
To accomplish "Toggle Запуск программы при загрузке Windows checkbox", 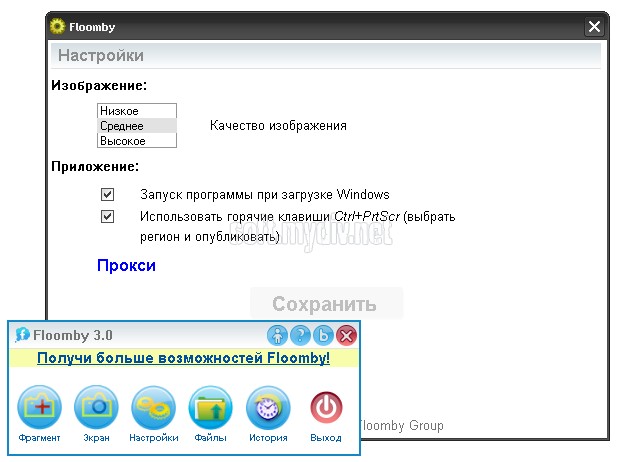I will tap(107, 195).
